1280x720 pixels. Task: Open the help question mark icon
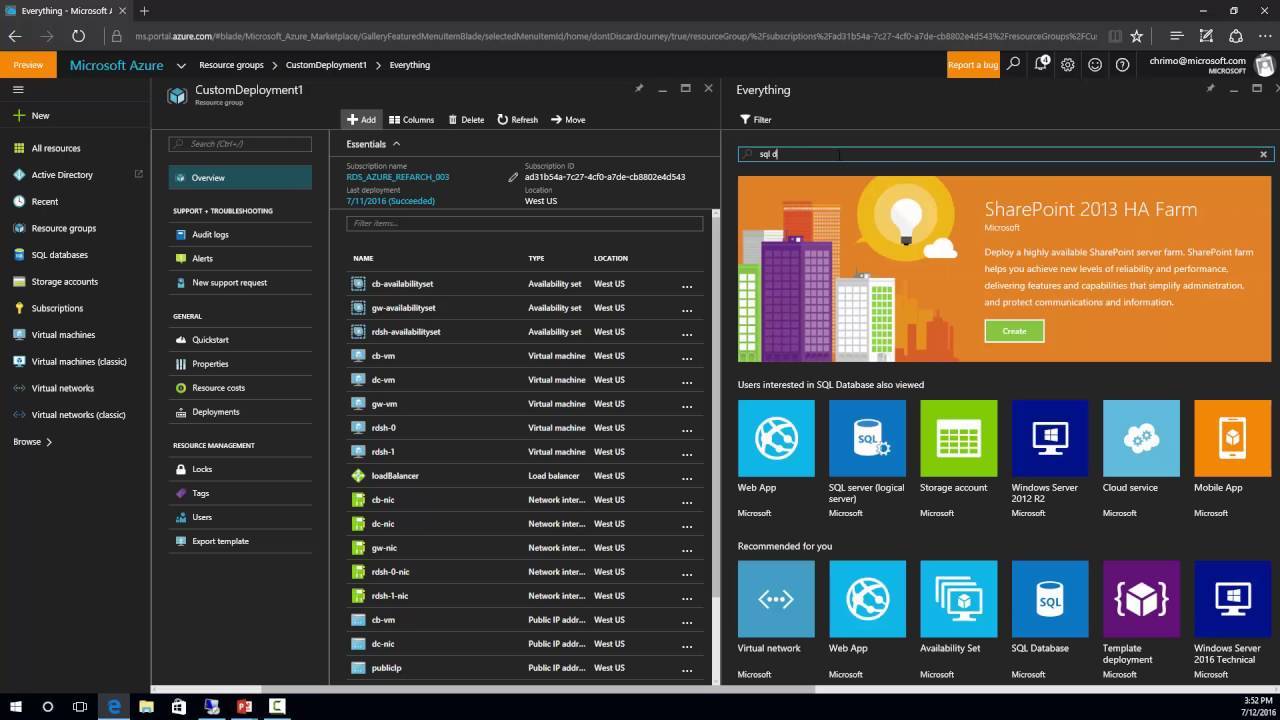(x=1122, y=65)
